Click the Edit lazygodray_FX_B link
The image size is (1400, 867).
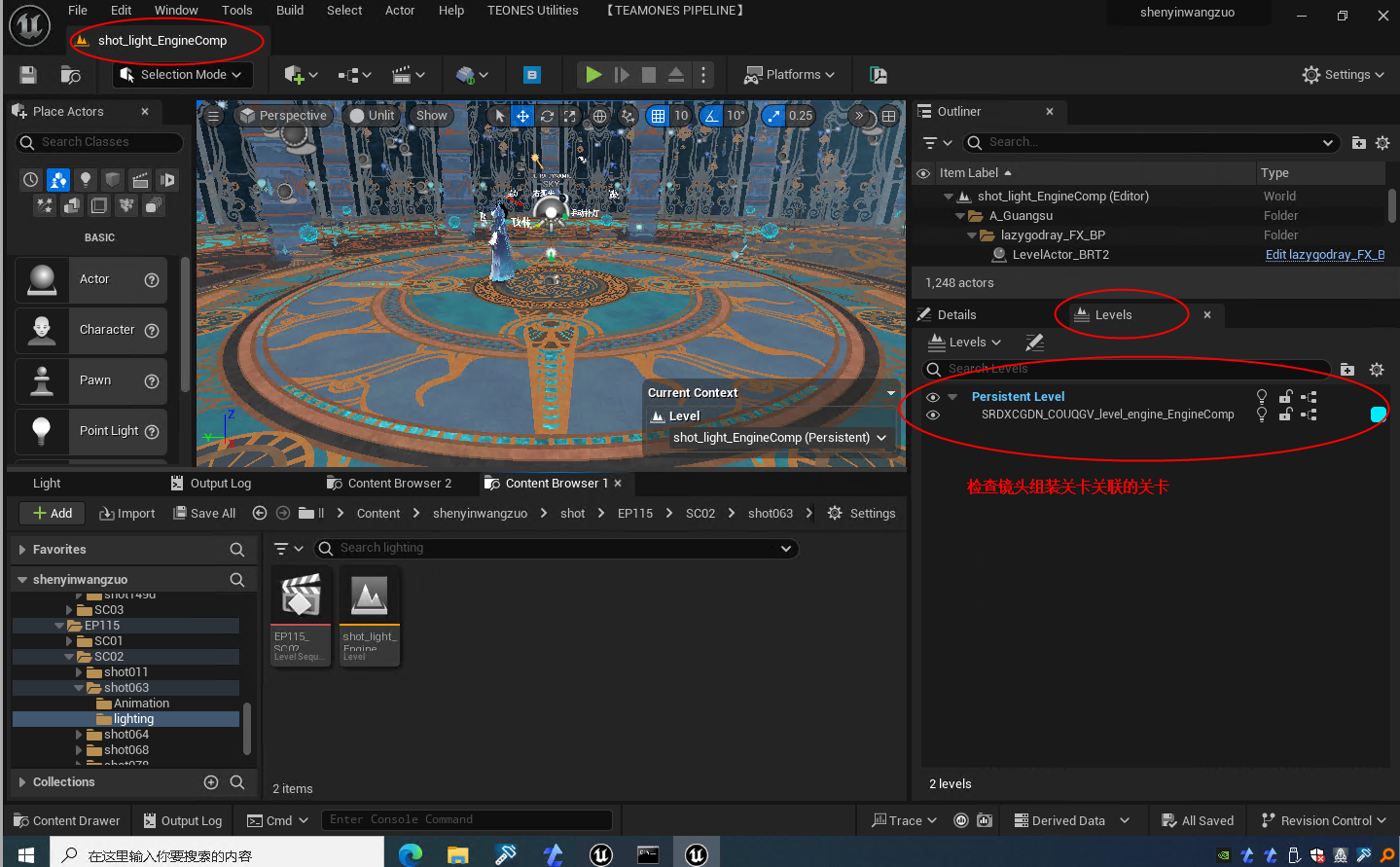click(x=1324, y=255)
